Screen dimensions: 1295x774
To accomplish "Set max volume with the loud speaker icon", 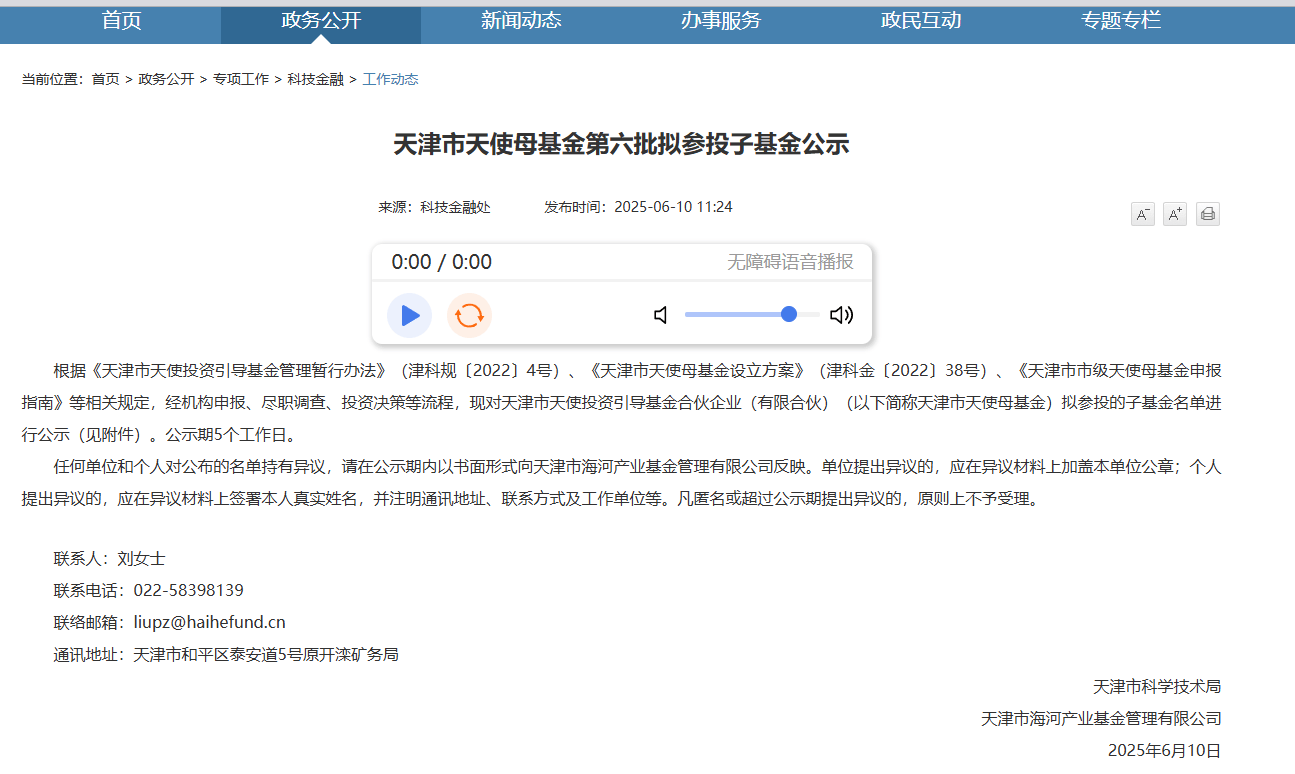I will [x=842, y=315].
